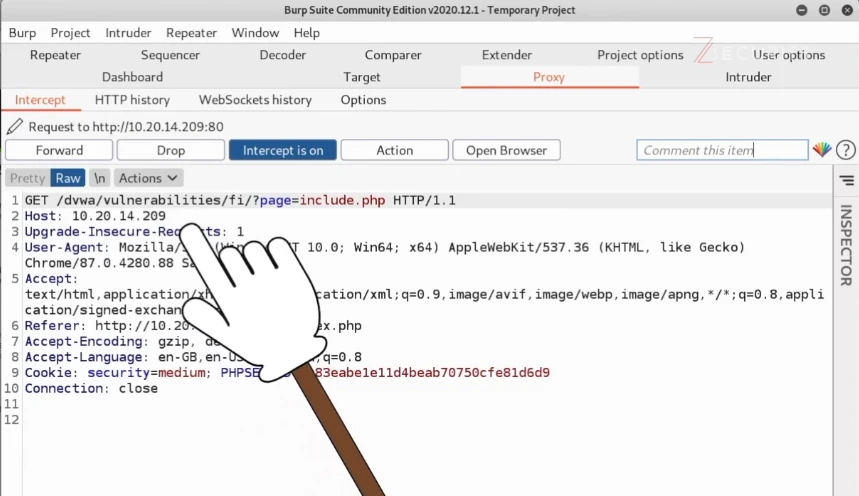The width and height of the screenshot is (859, 496).
Task: Click the Open Browser button
Action: 506,150
